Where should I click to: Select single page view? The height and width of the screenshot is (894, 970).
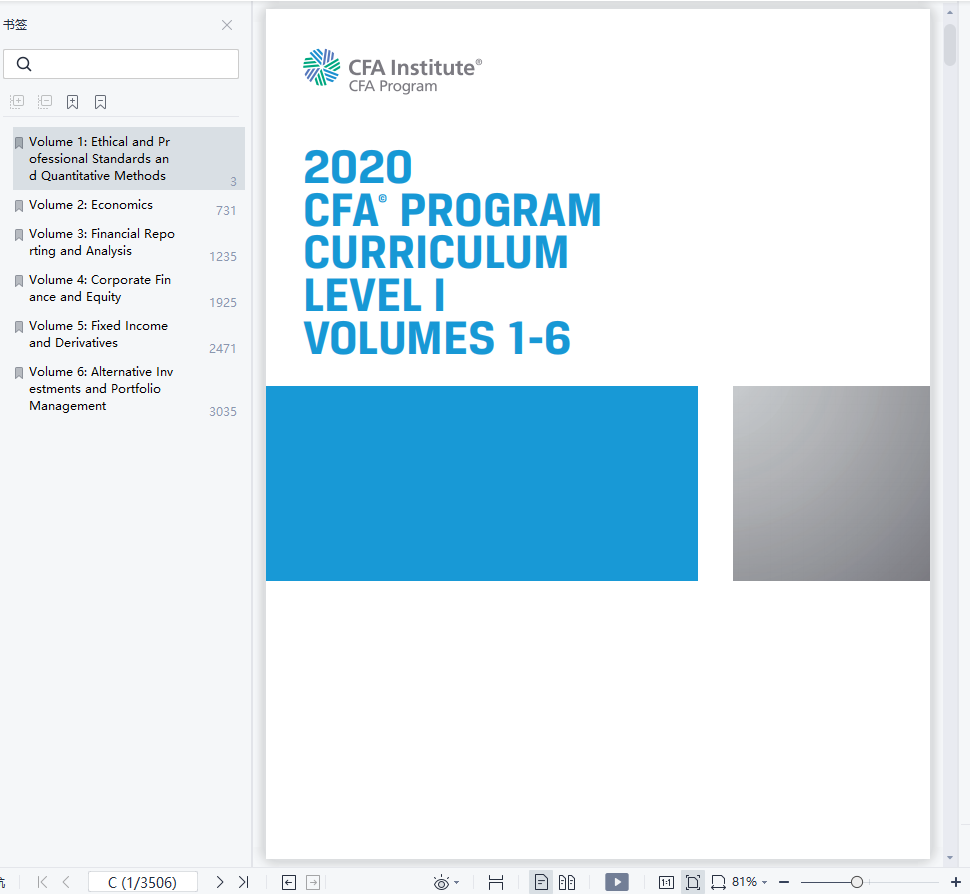tap(541, 882)
